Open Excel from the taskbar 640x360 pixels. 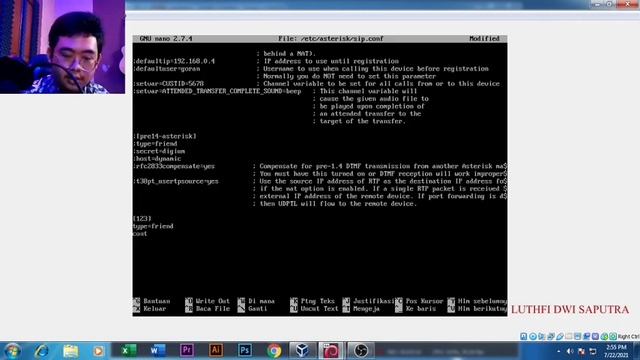click(x=128, y=351)
